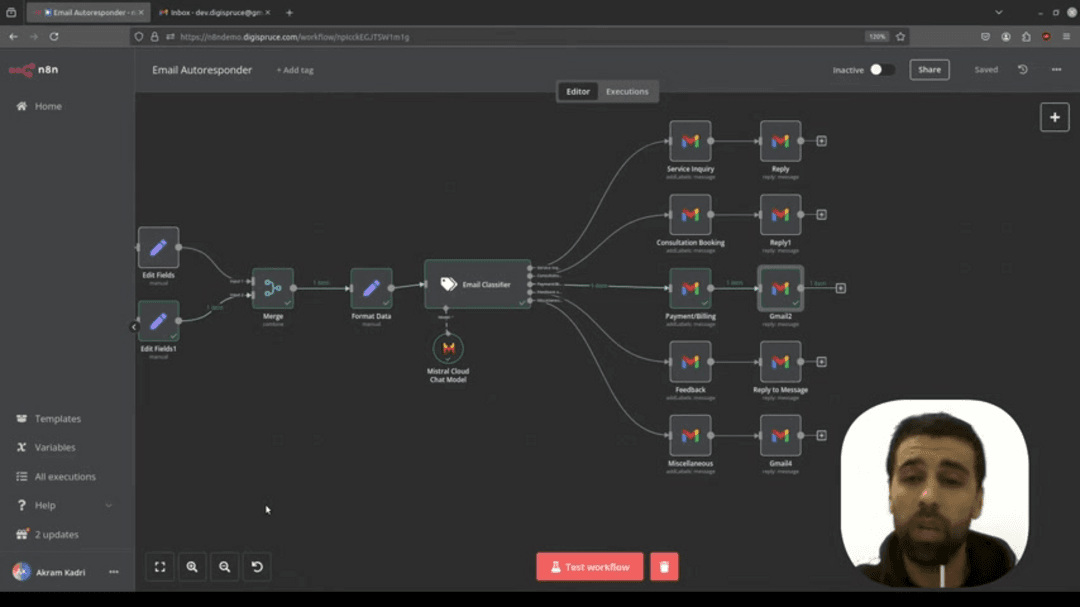Click the browser zoom level indicator showing 120%

[x=875, y=36]
